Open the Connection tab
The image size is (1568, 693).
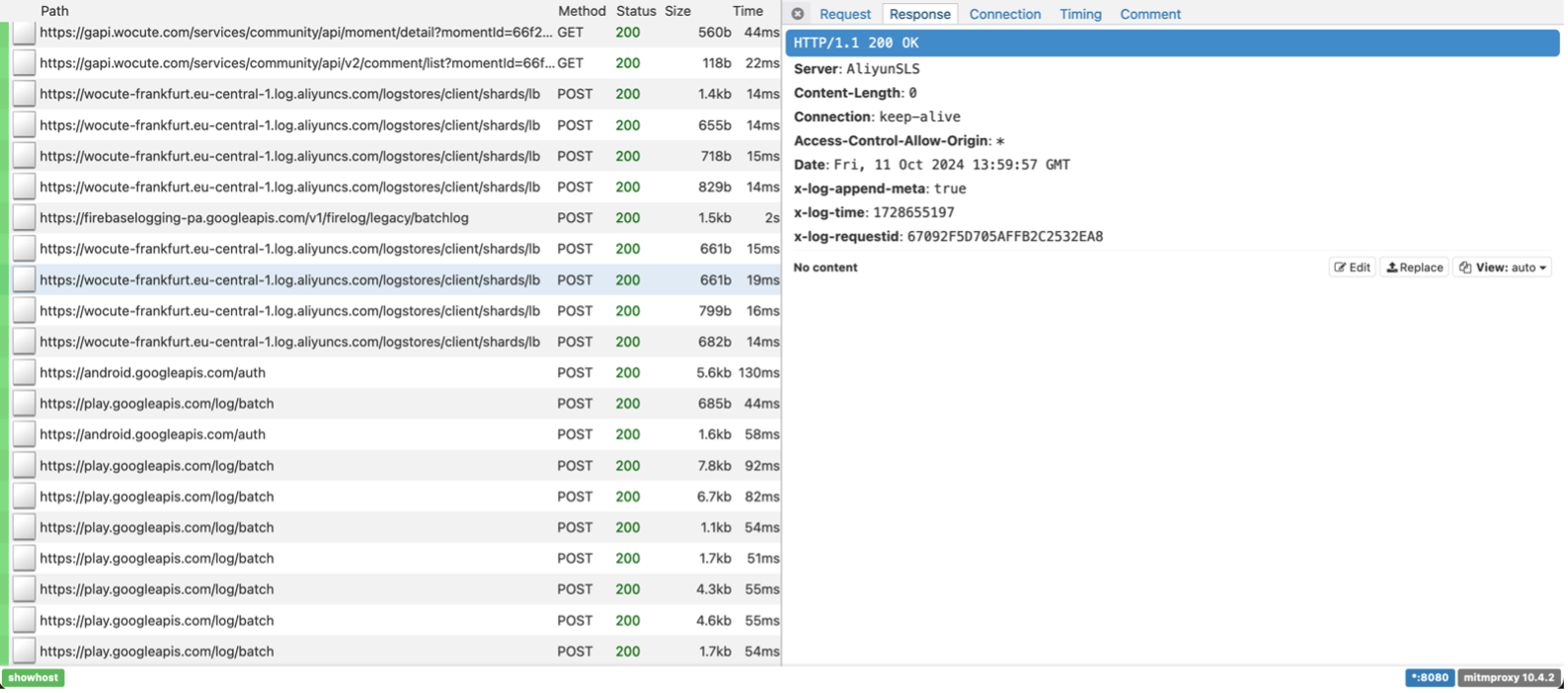[1004, 14]
